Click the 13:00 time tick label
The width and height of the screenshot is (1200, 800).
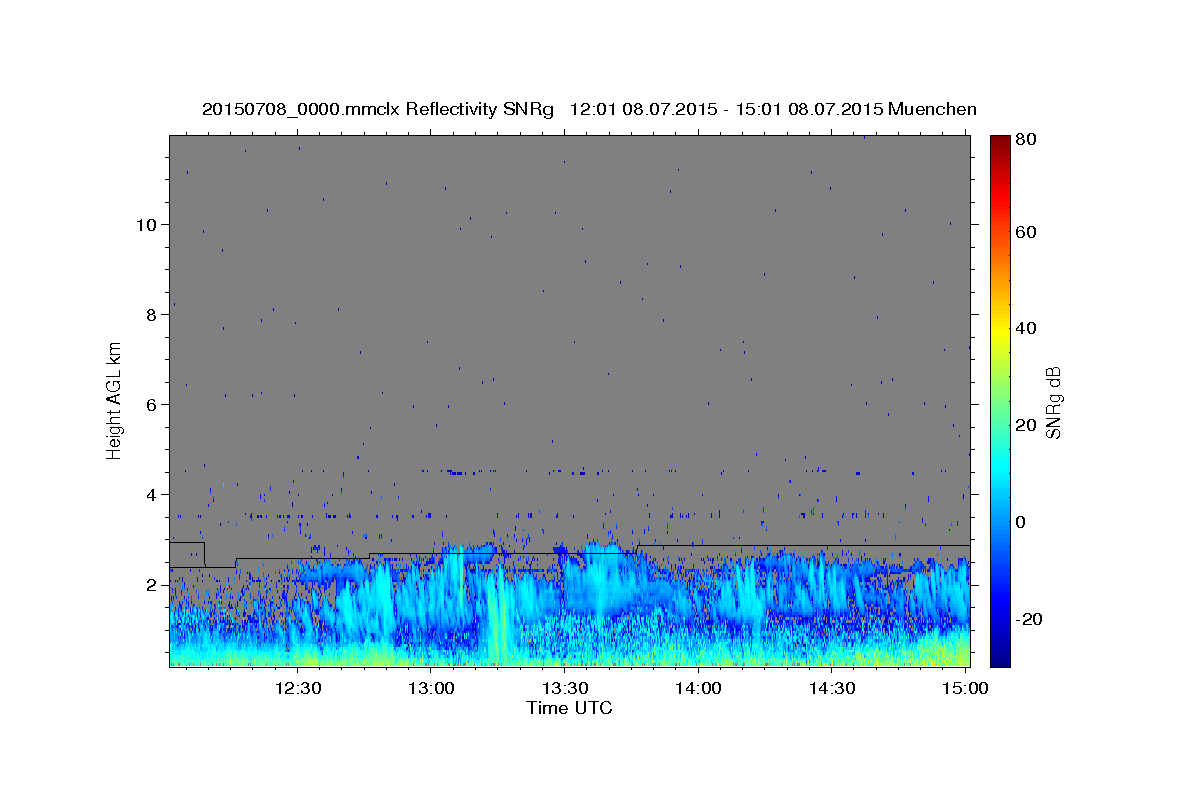pyautogui.click(x=431, y=689)
